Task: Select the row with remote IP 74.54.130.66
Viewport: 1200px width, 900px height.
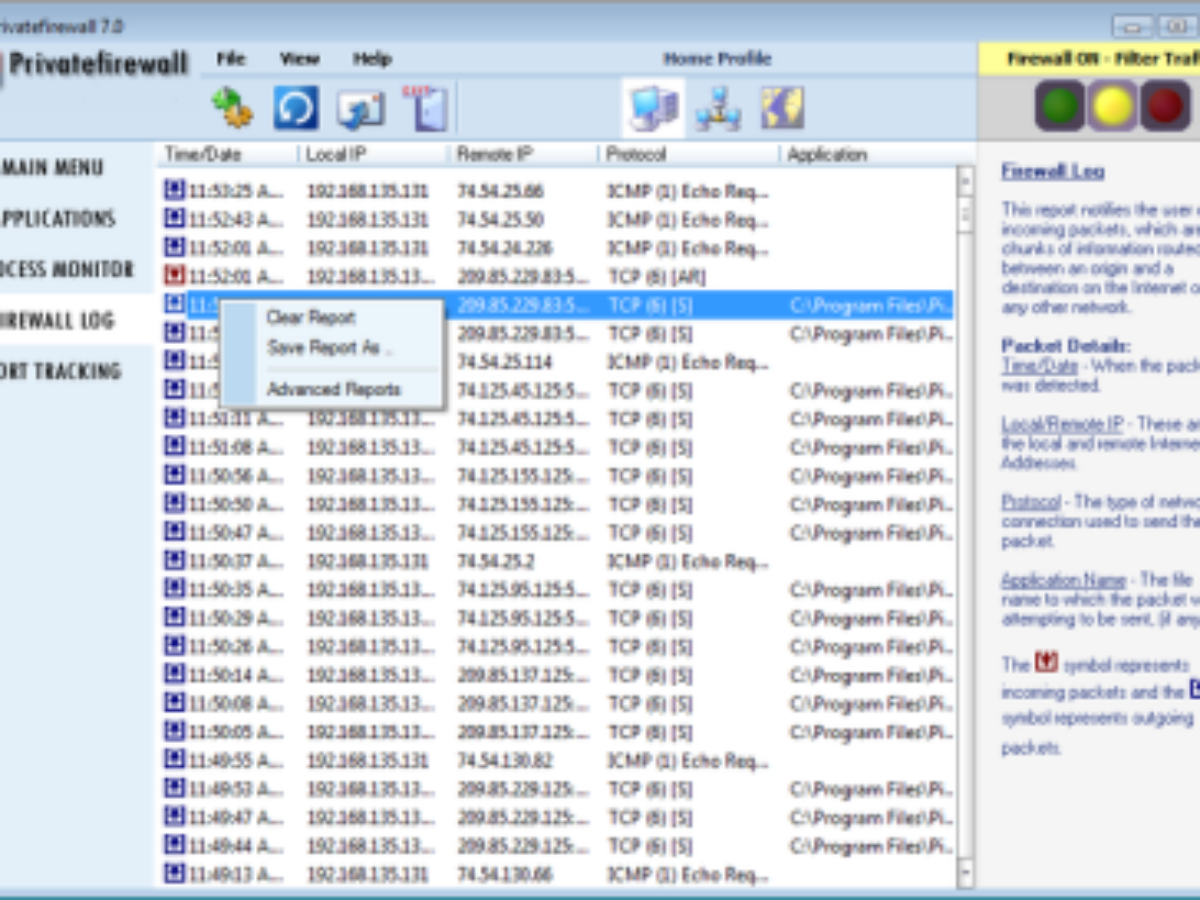Action: pos(556,874)
